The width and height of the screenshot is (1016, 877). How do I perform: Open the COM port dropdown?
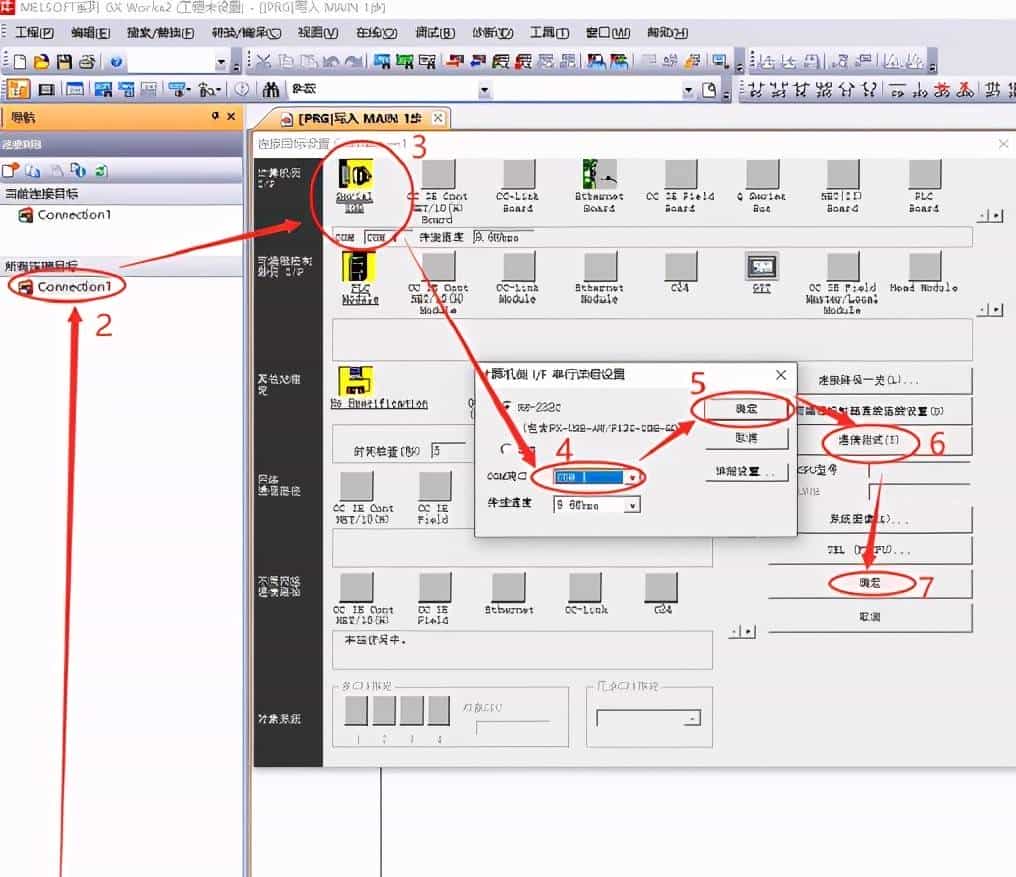point(631,478)
